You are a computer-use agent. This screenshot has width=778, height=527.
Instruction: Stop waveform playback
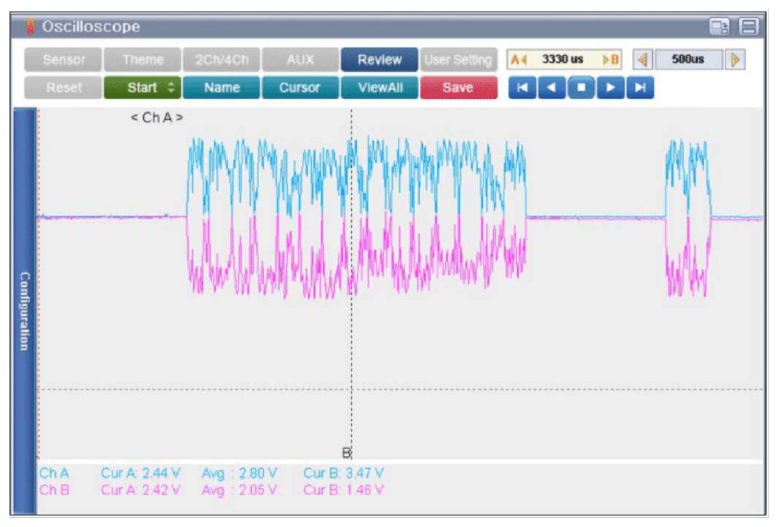[581, 88]
